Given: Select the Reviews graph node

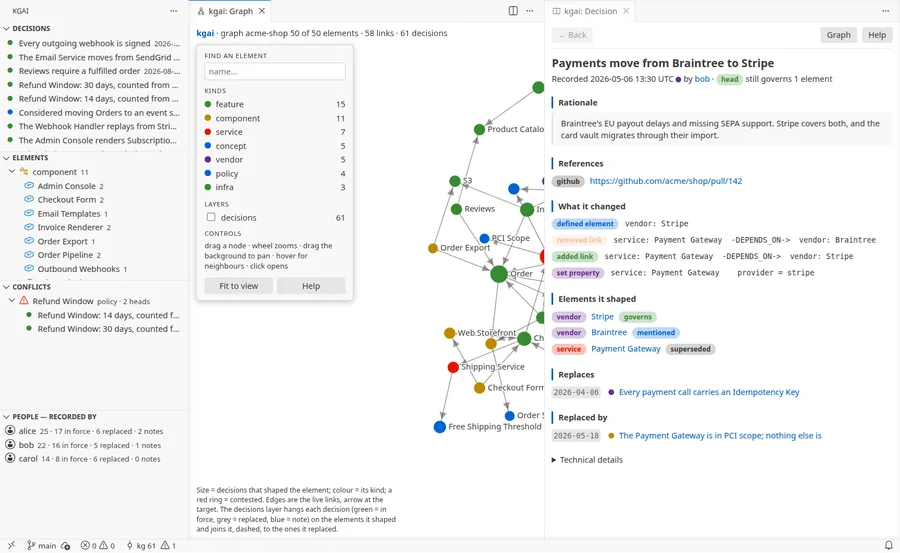Looking at the screenshot, I should pos(456,209).
